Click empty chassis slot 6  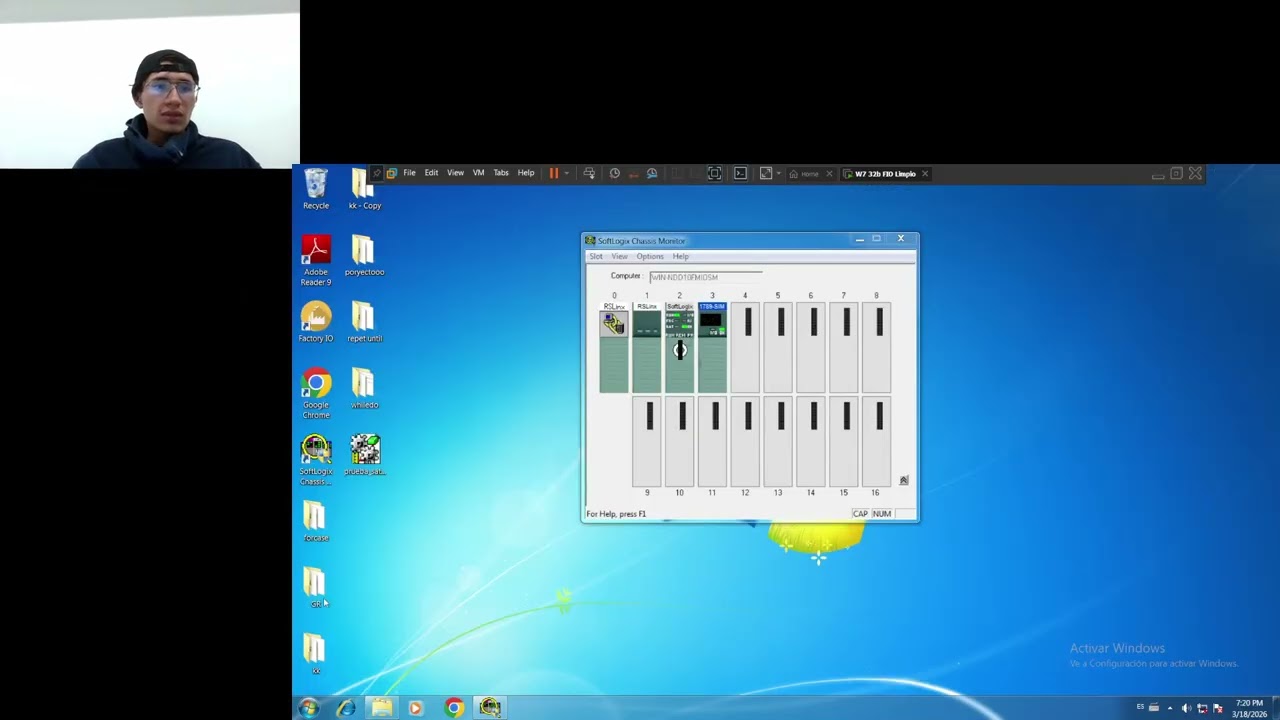(x=811, y=348)
